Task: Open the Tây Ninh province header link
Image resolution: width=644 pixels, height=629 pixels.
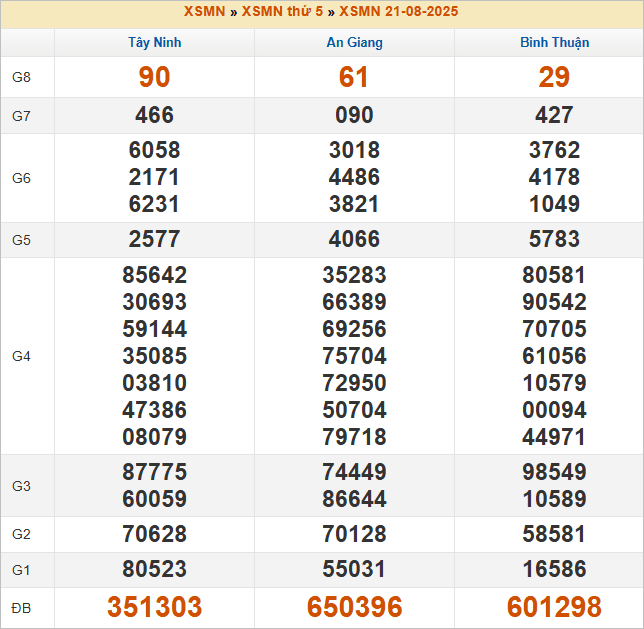Action: point(154,42)
